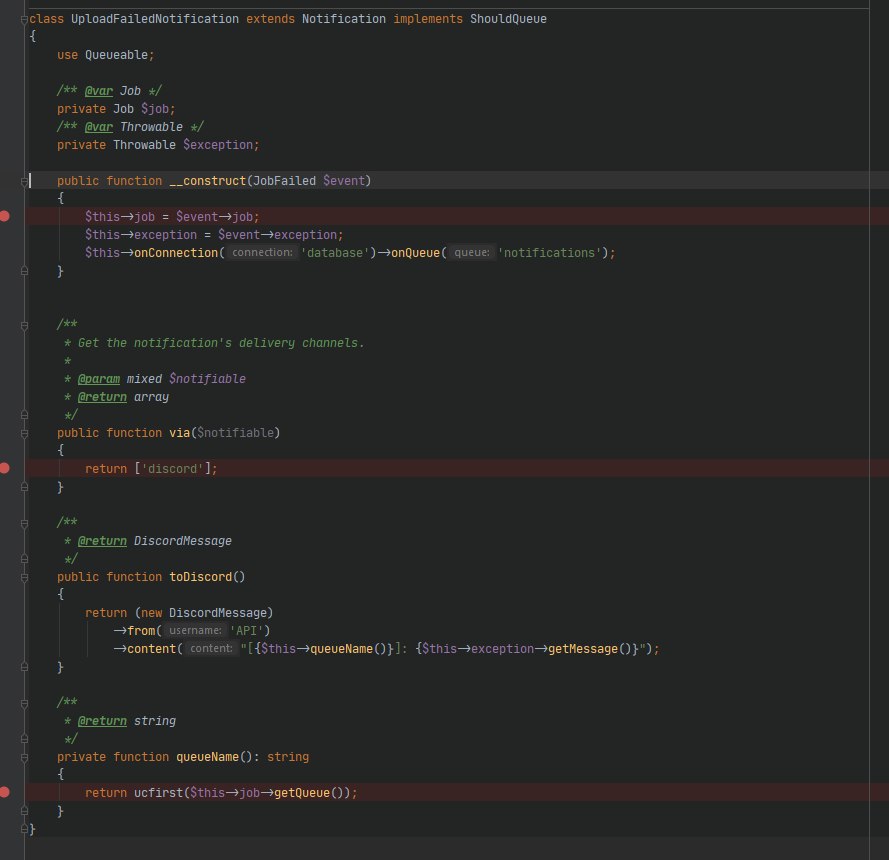Click the 'notifications' string literal
Viewport: 889px width, 860px height.
549,253
